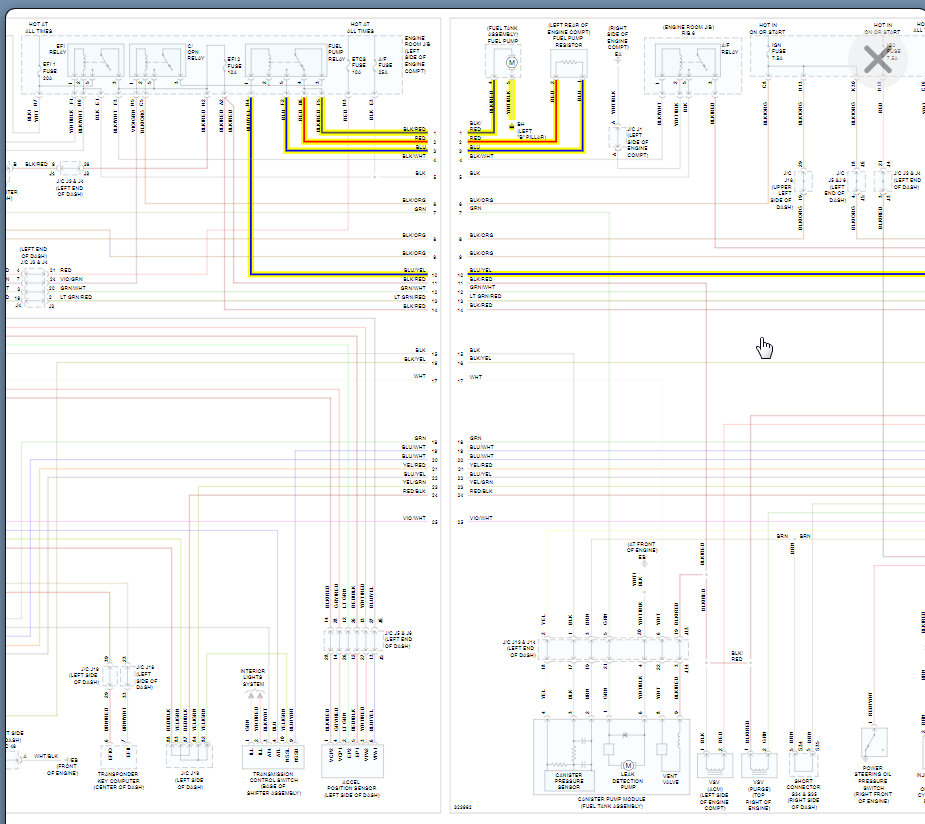
Task: Select the transponder key computer box
Action: point(119,756)
